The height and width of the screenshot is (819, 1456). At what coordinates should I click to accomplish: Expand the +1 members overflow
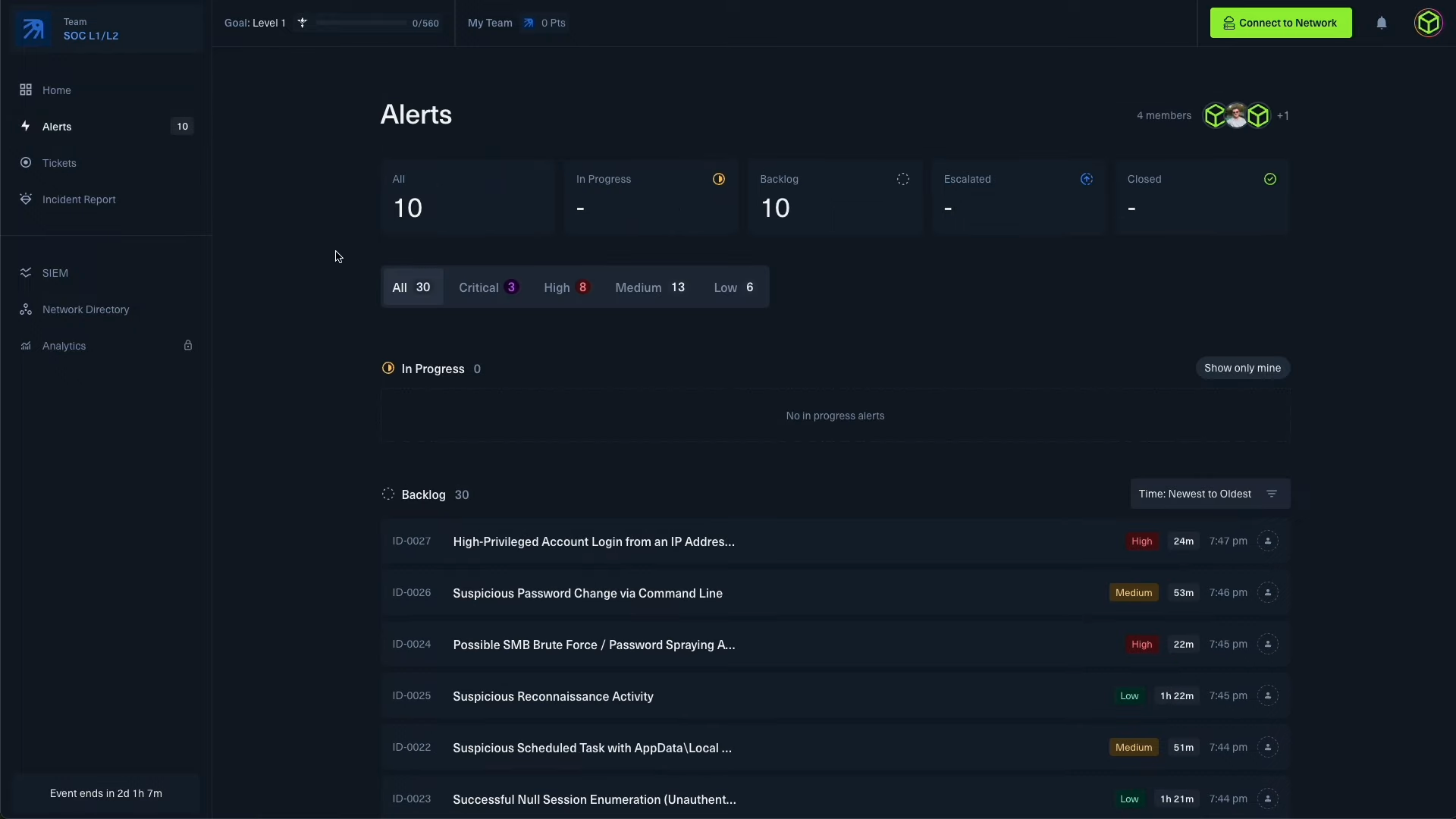pos(1283,115)
